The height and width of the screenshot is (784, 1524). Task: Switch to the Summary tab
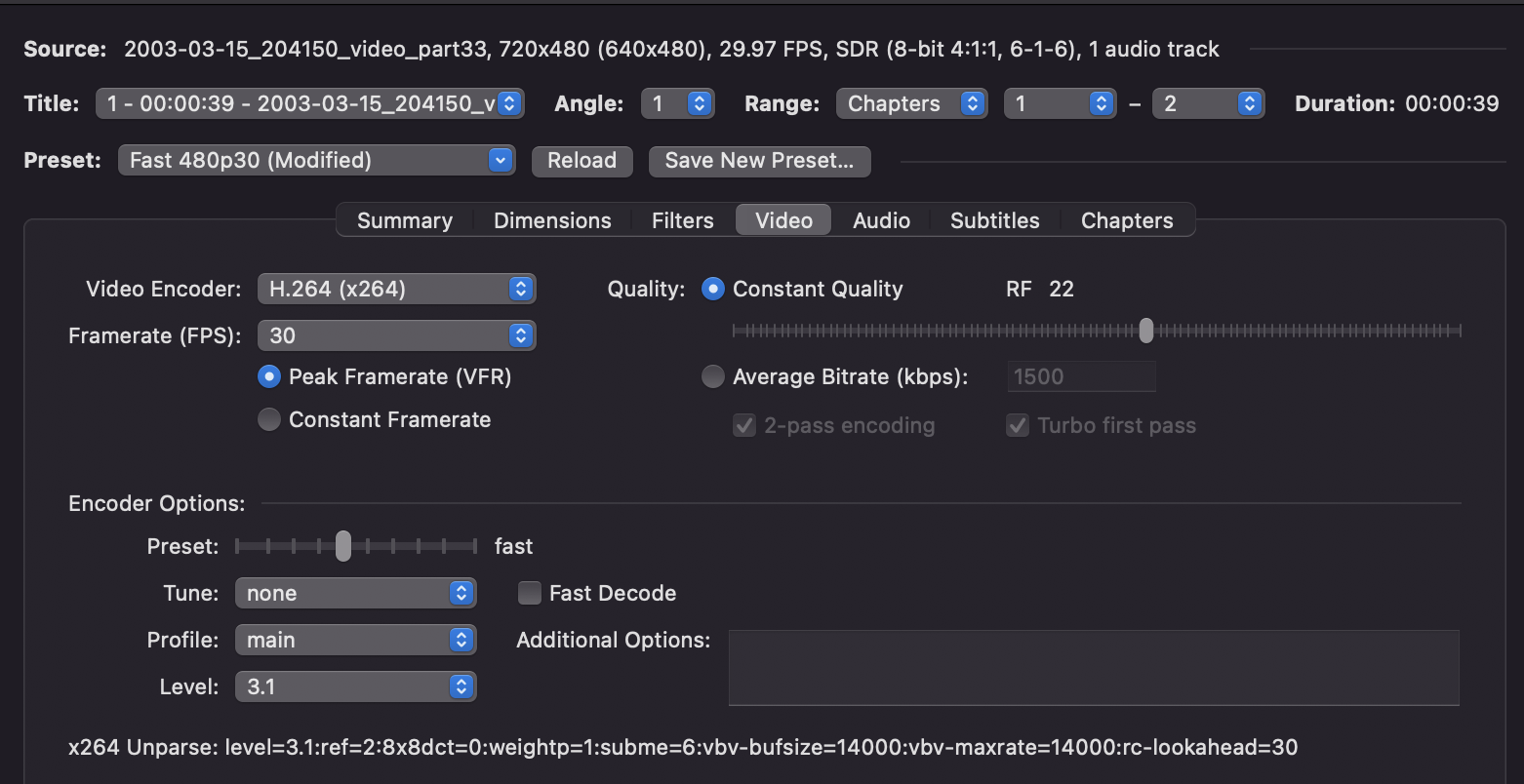point(405,220)
